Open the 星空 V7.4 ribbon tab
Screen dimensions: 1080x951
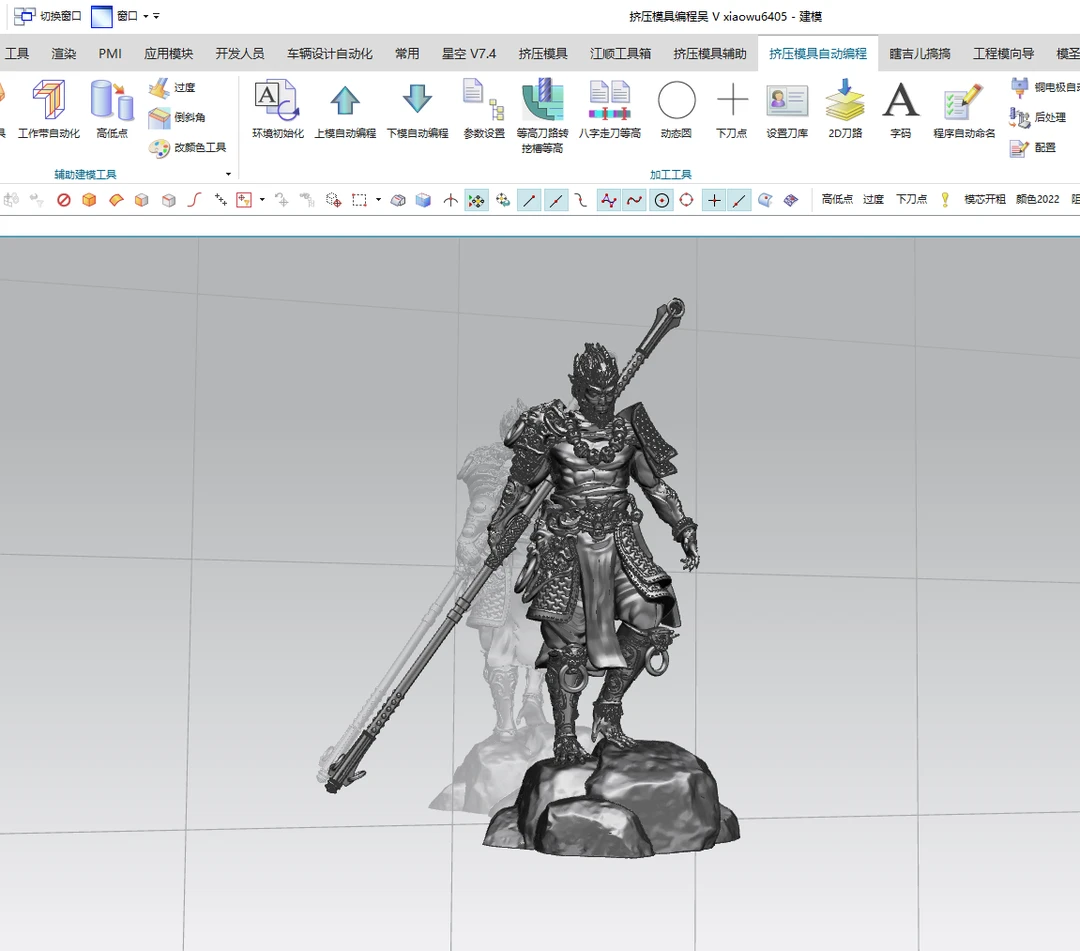[469, 54]
